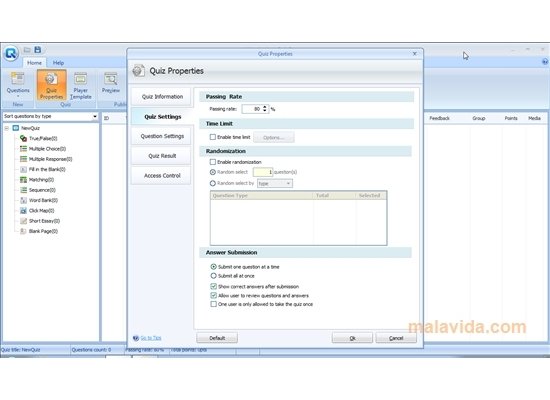
Task: Open the Quiz Properties ribbon button
Action: pos(51,85)
